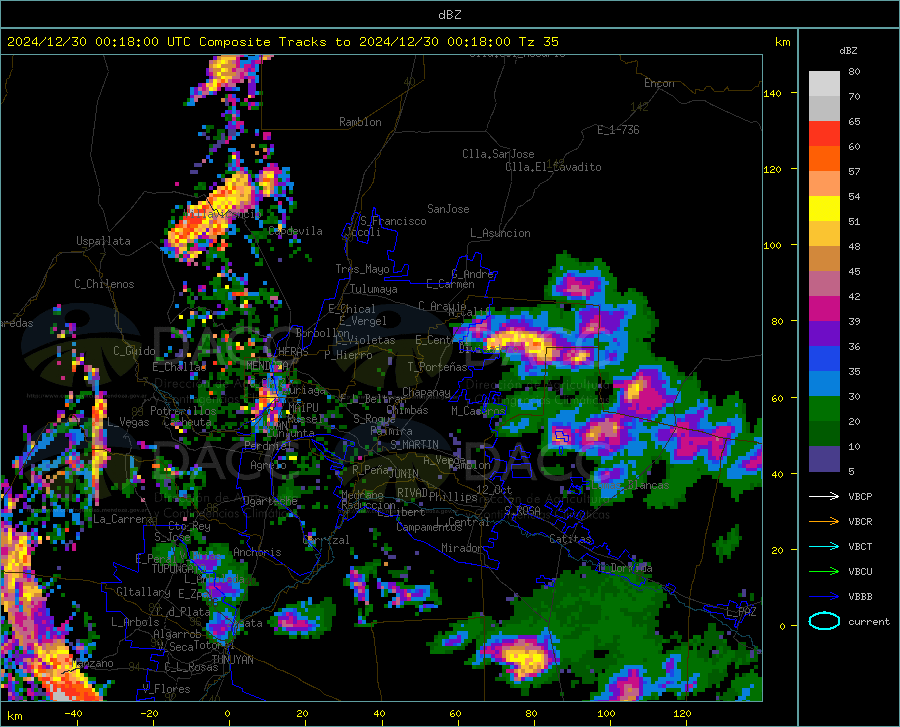This screenshot has width=900, height=727.
Task: Click the '80' value at top of legend
Action: [x=854, y=72]
